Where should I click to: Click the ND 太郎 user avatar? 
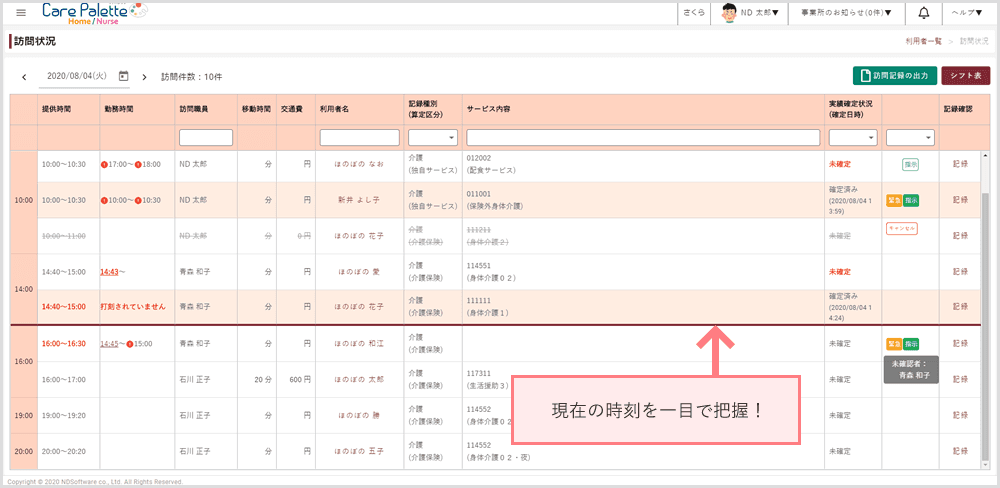pos(730,12)
